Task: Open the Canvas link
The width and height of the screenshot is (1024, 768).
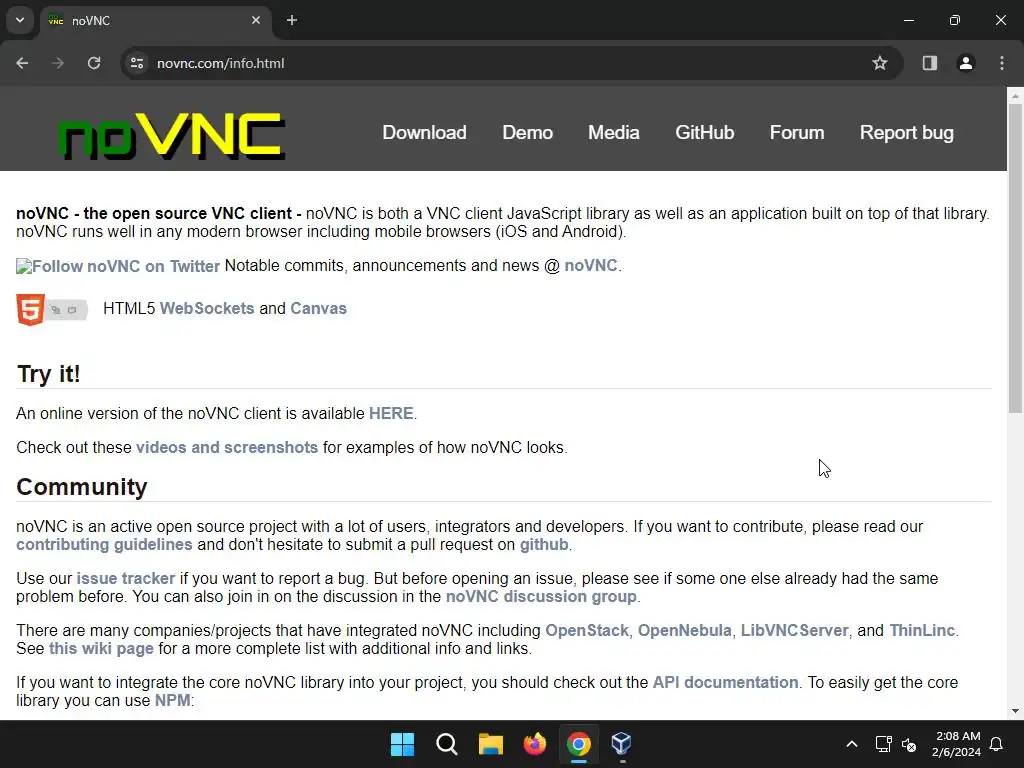Action: click(319, 308)
